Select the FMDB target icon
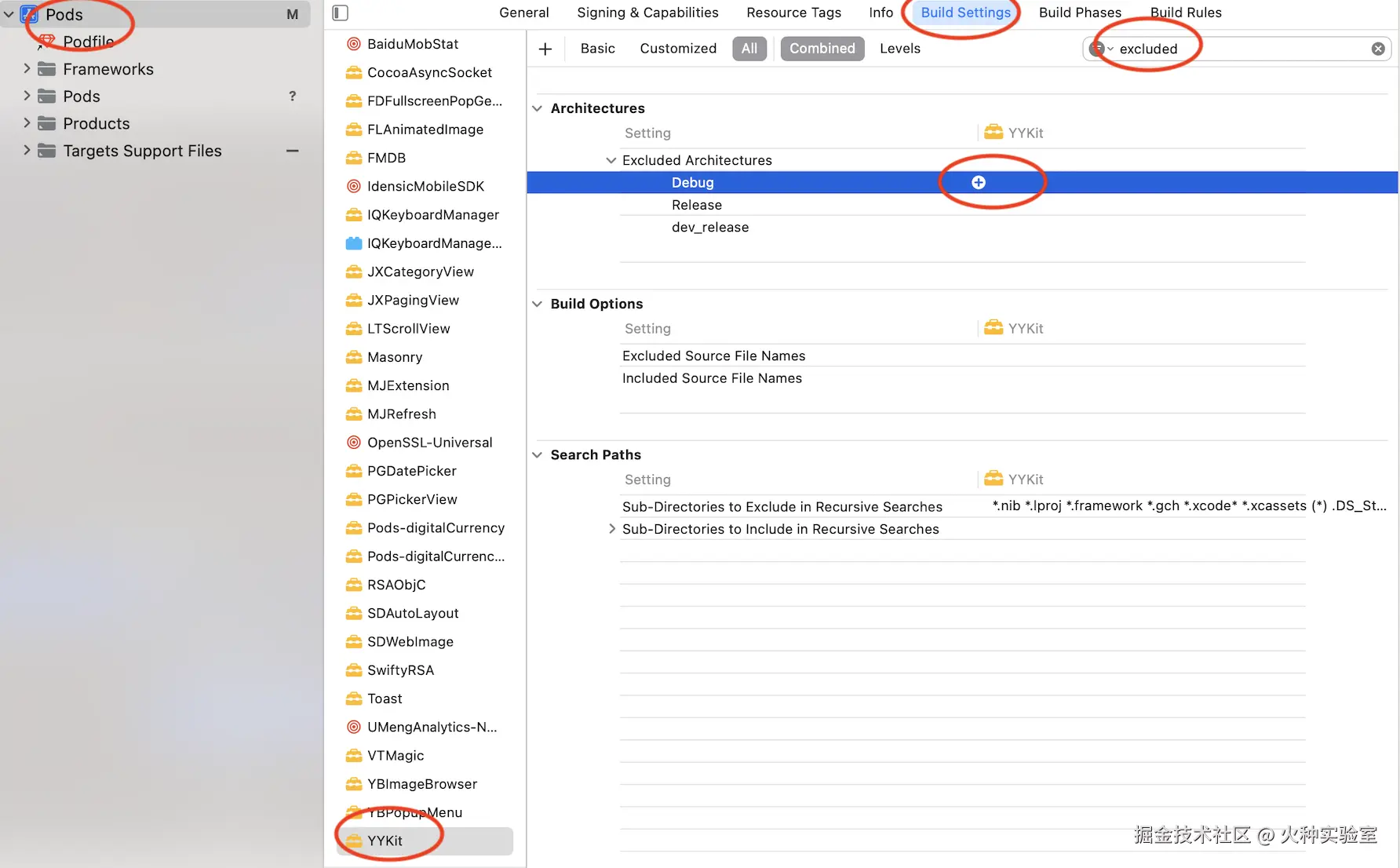The height and width of the screenshot is (868, 1400). point(354,158)
